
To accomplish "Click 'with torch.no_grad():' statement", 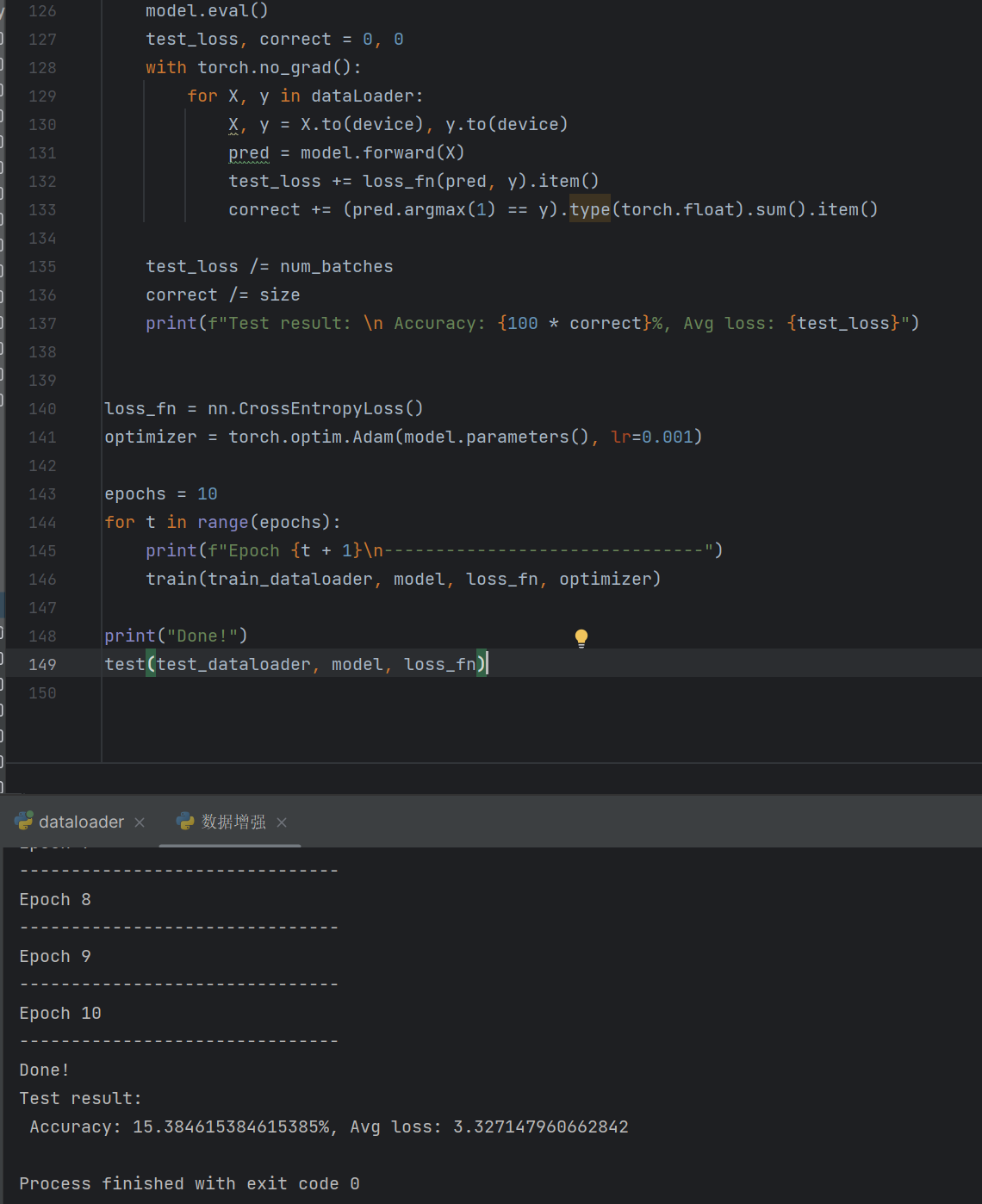I will click(x=254, y=67).
